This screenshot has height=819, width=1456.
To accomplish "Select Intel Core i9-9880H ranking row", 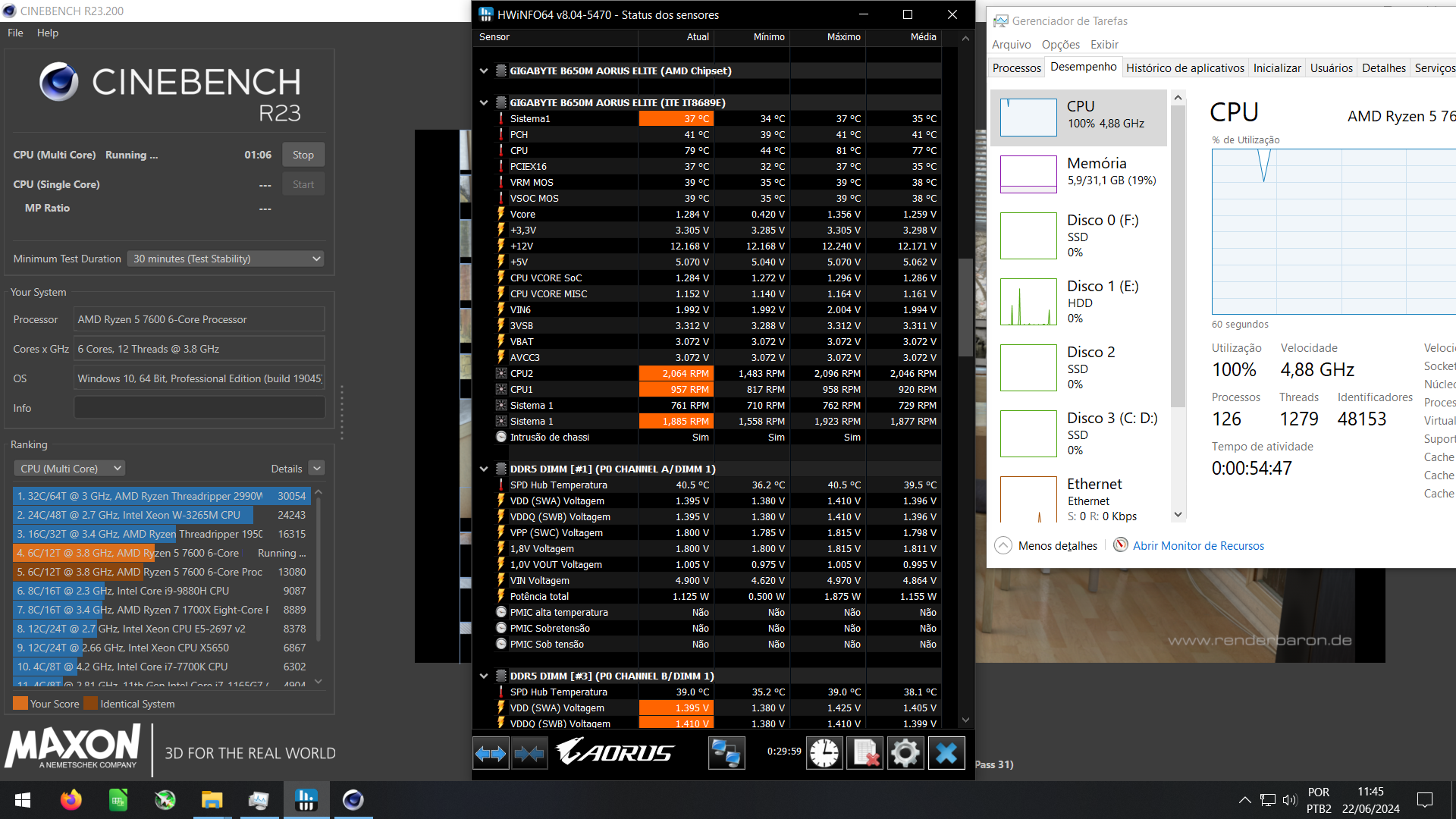I will click(x=162, y=591).
